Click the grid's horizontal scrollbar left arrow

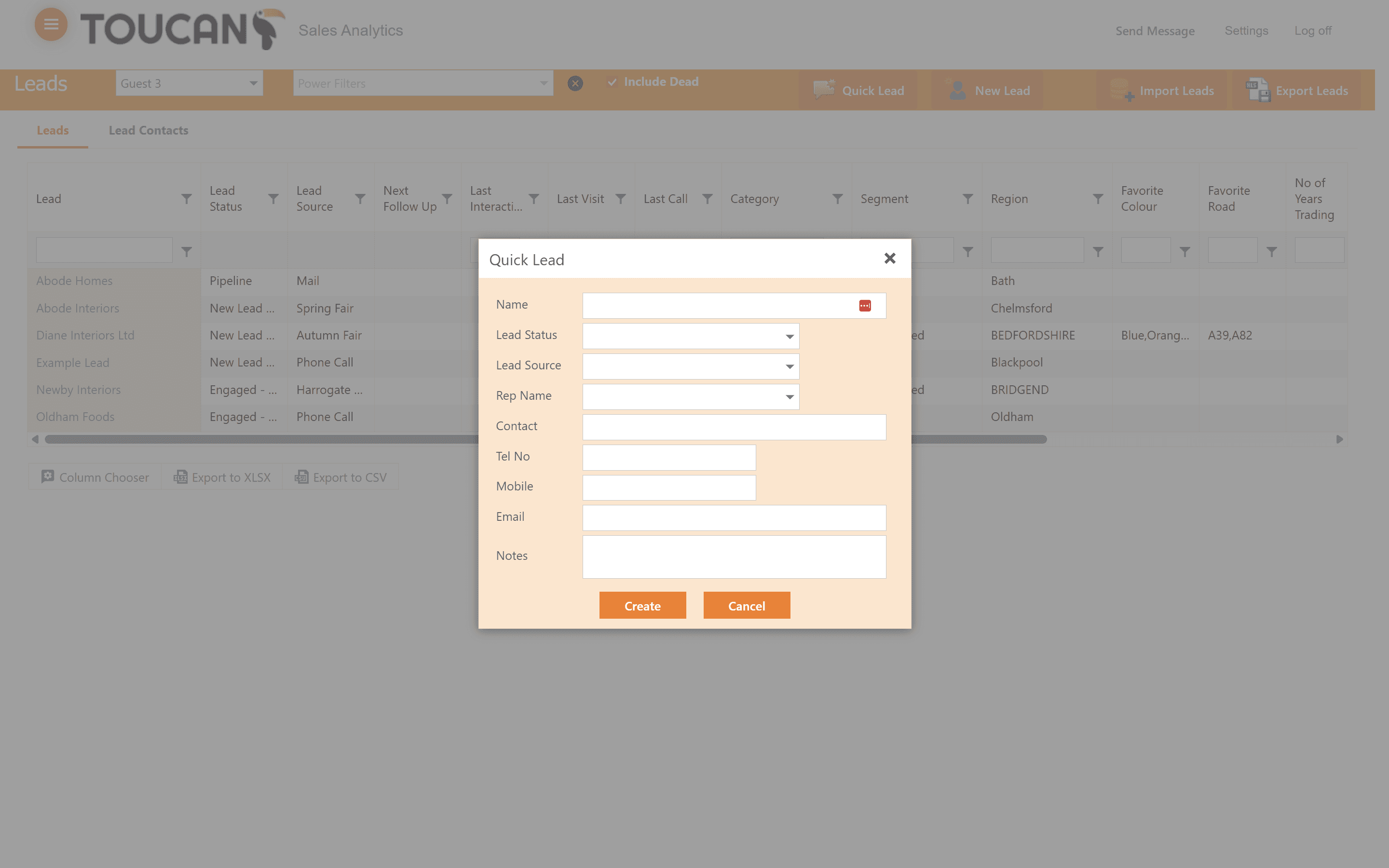click(36, 439)
